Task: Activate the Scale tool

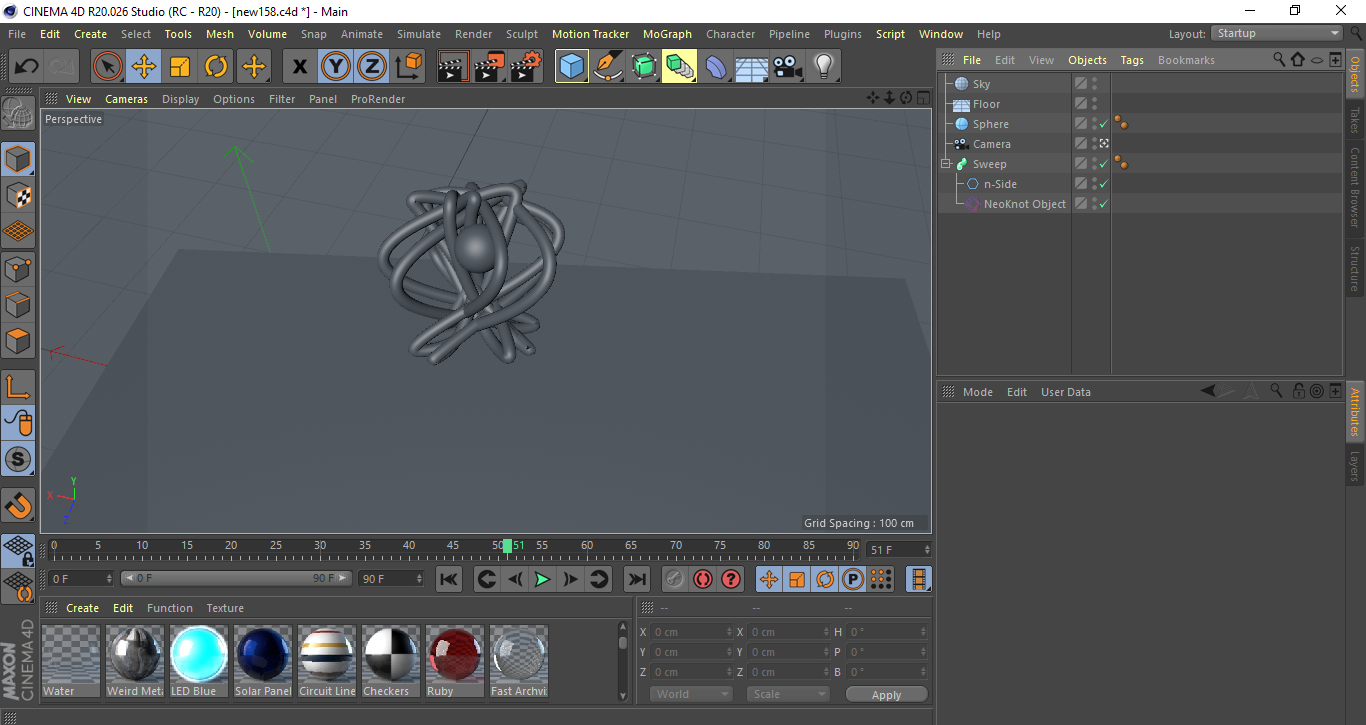Action: 180,67
